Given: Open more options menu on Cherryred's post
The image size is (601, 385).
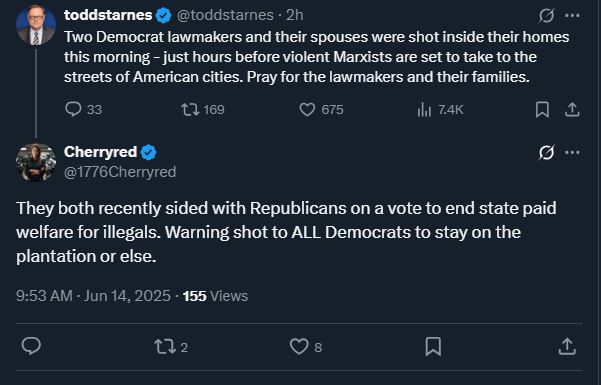Looking at the screenshot, I should click(x=572, y=153).
